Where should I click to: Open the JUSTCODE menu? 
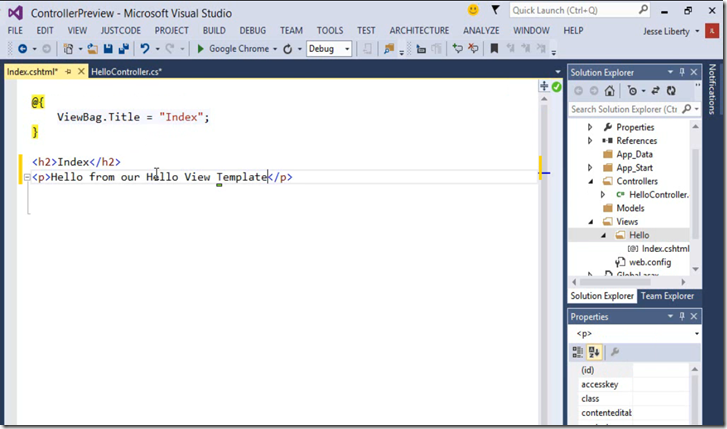pyautogui.click(x=121, y=31)
